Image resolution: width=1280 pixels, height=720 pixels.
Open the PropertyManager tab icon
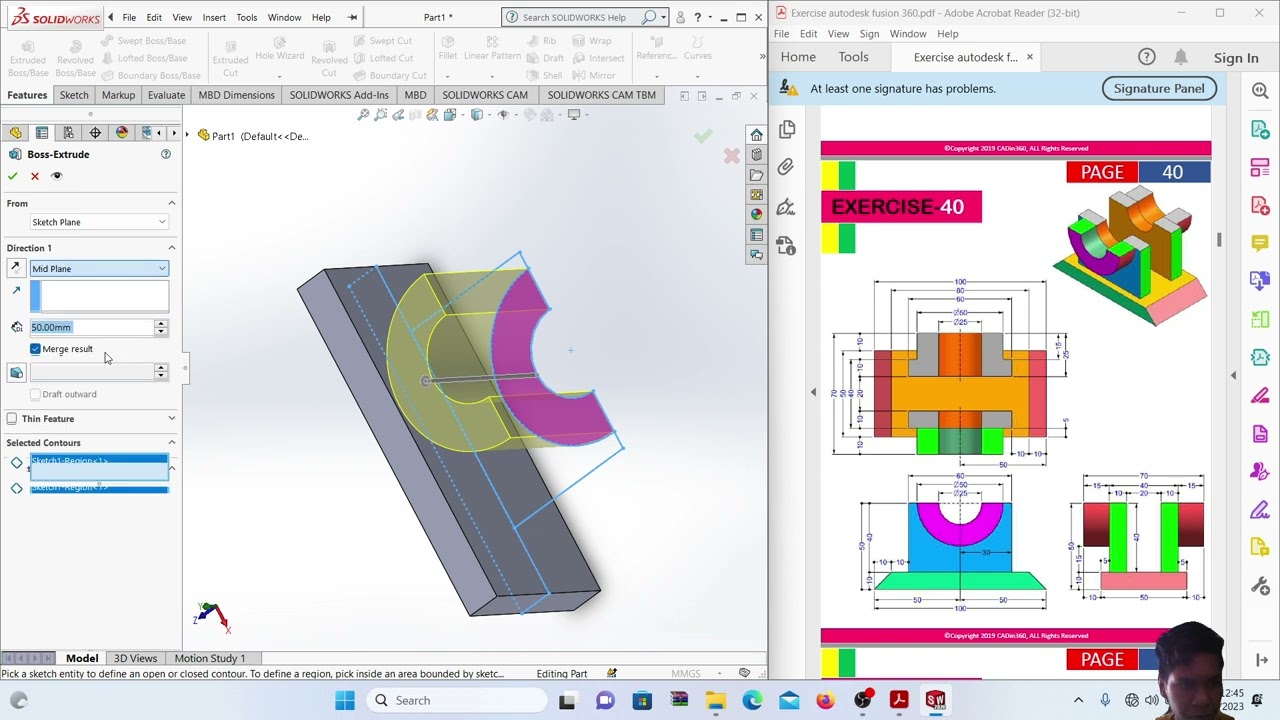(x=42, y=133)
